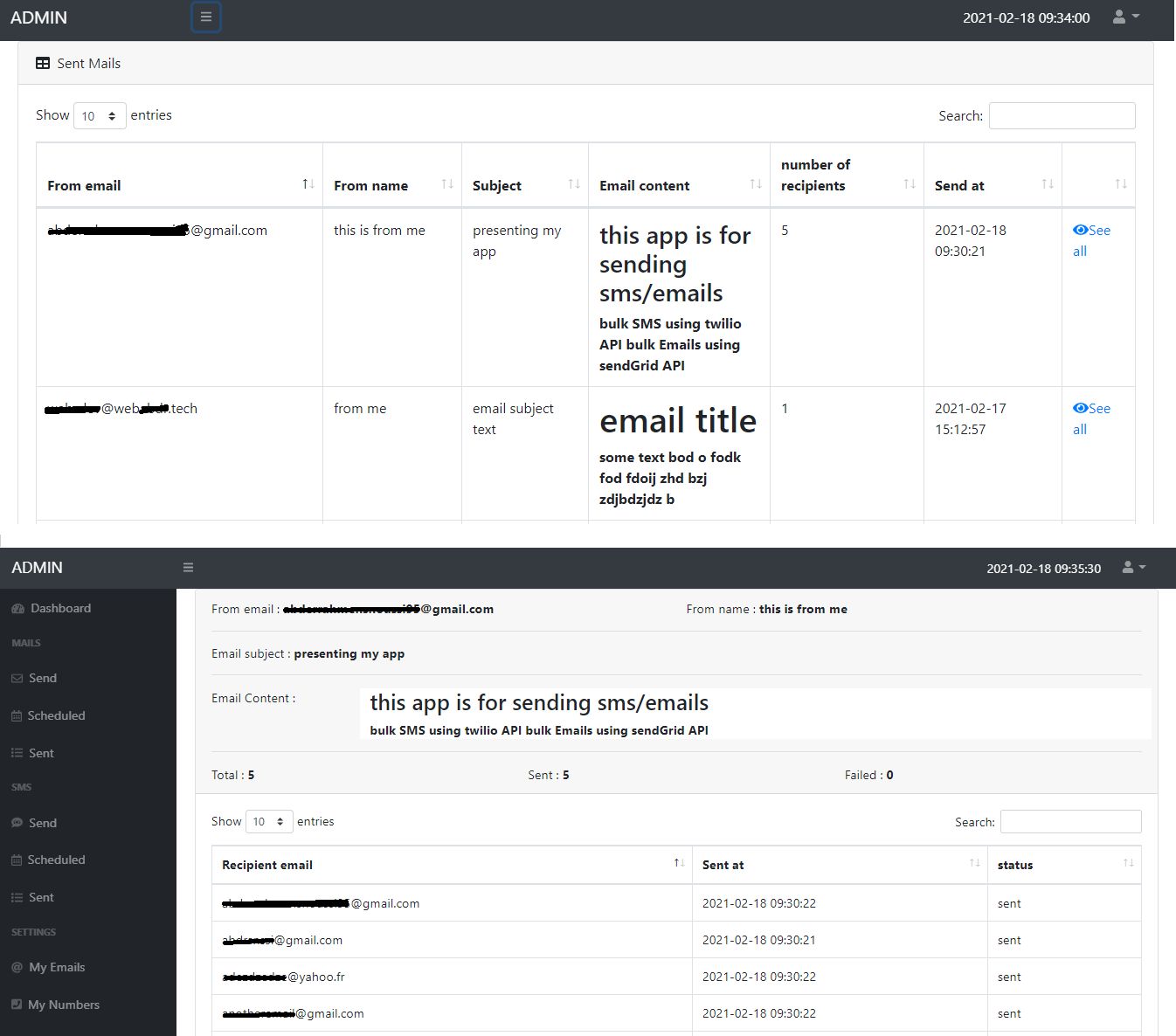Click the sidebar toggle icon in lower navbar
Screen dimensions: 1176x1036
(188, 568)
